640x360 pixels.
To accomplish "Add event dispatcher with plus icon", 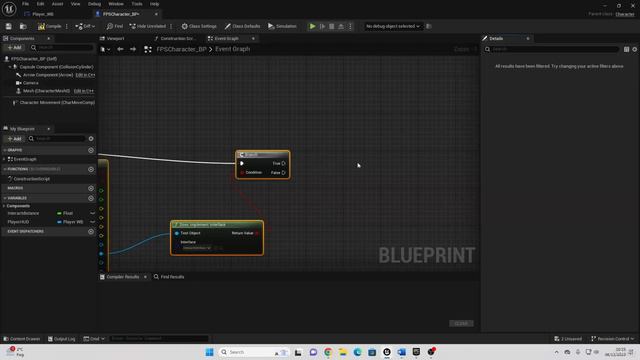I will 91,231.
